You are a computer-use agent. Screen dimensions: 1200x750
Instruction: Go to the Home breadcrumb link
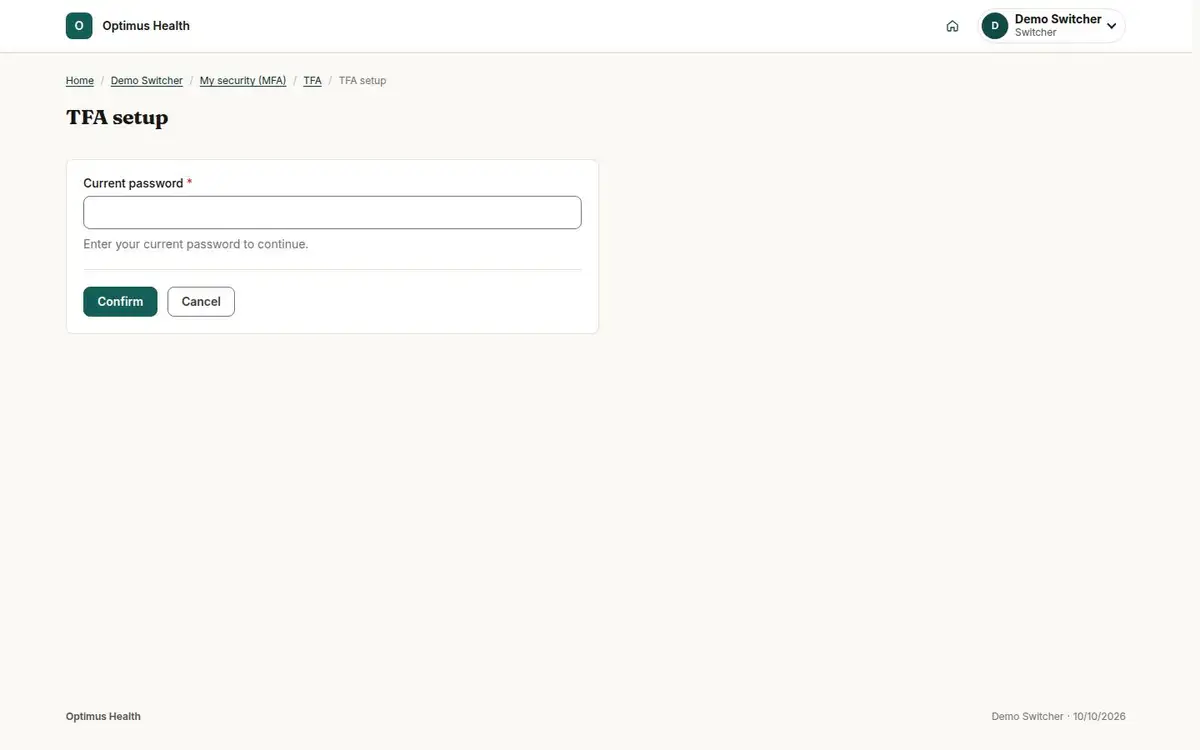click(x=80, y=81)
